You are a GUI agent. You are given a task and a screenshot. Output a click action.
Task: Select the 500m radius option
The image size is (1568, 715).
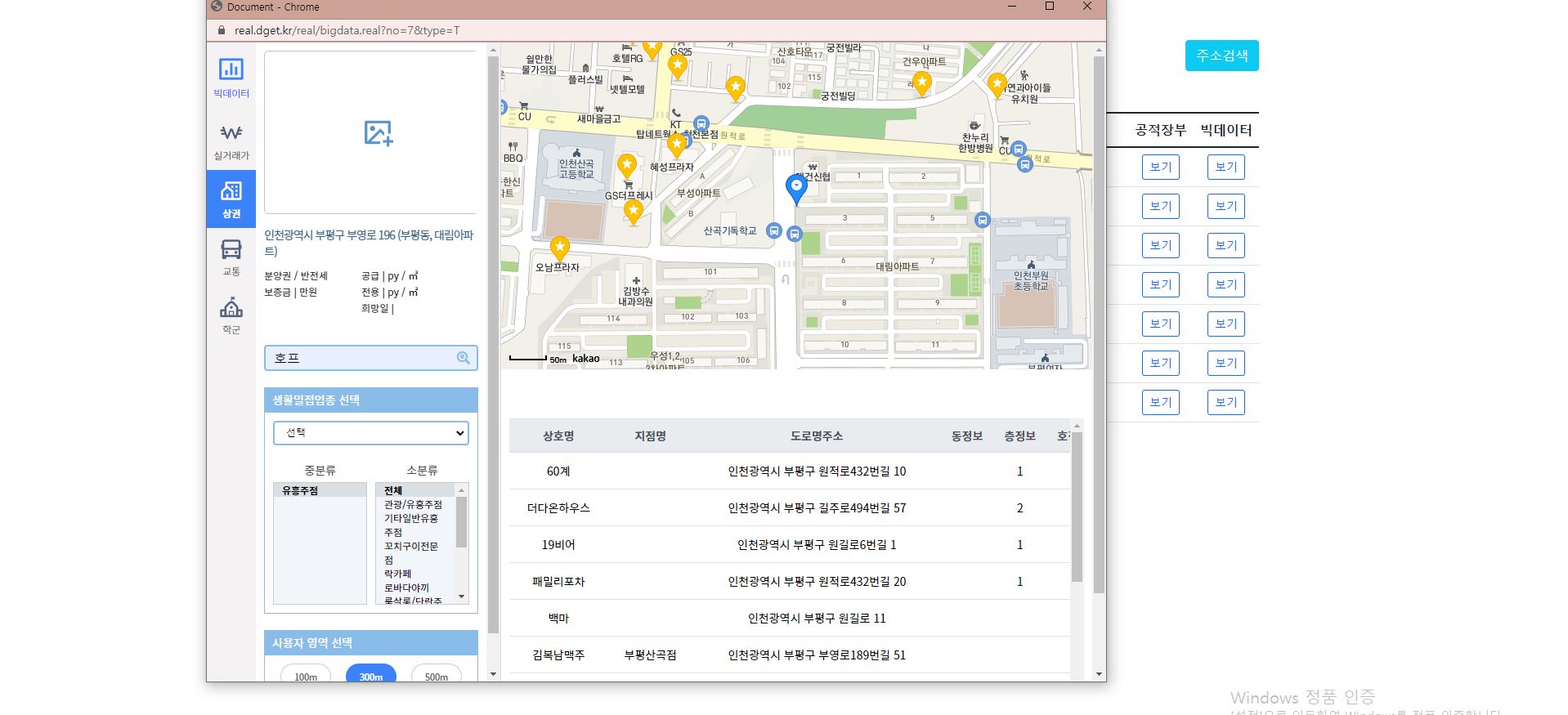(436, 676)
